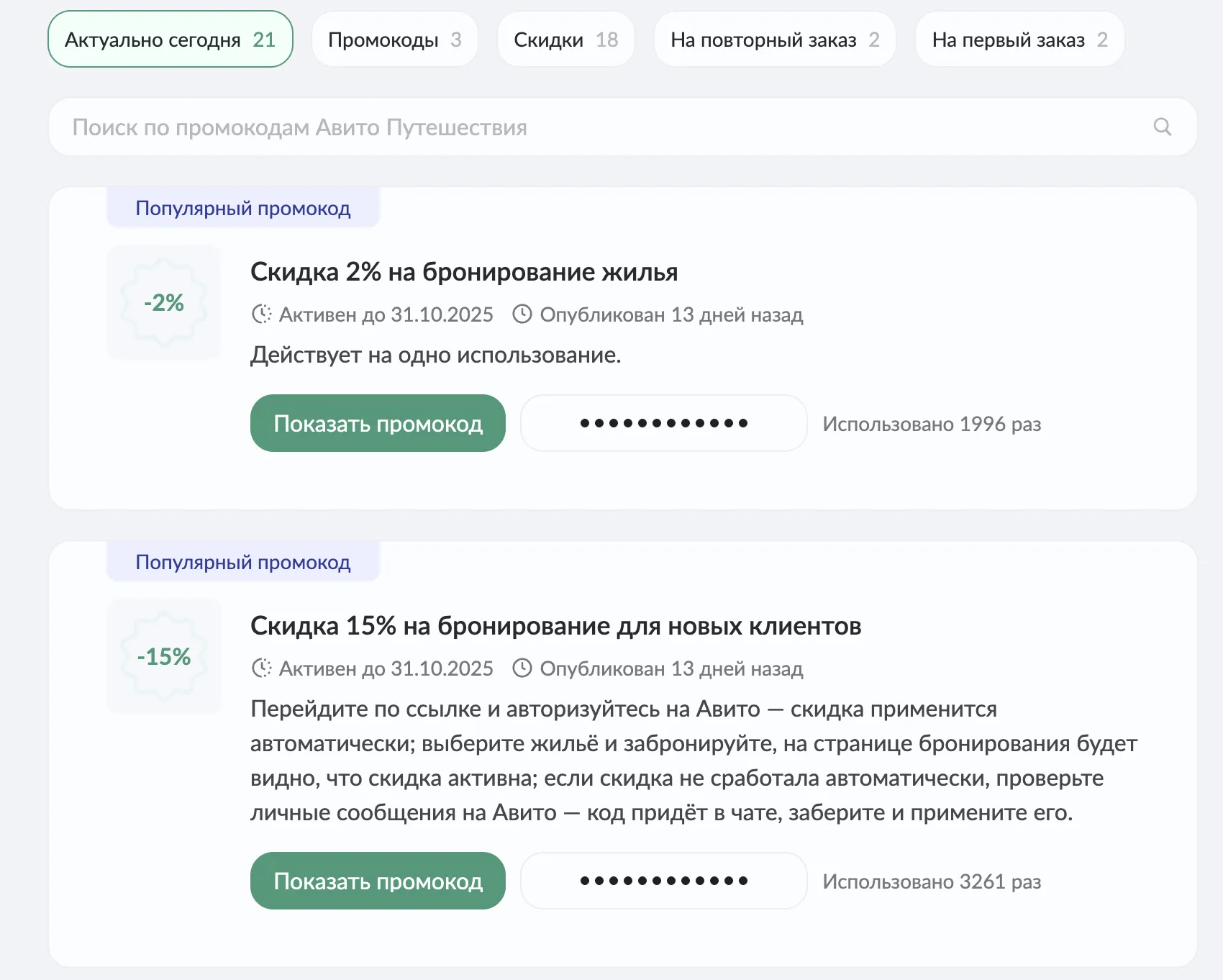Click expiry timer icon on 15% offer
This screenshot has width=1223, height=980.
(262, 668)
